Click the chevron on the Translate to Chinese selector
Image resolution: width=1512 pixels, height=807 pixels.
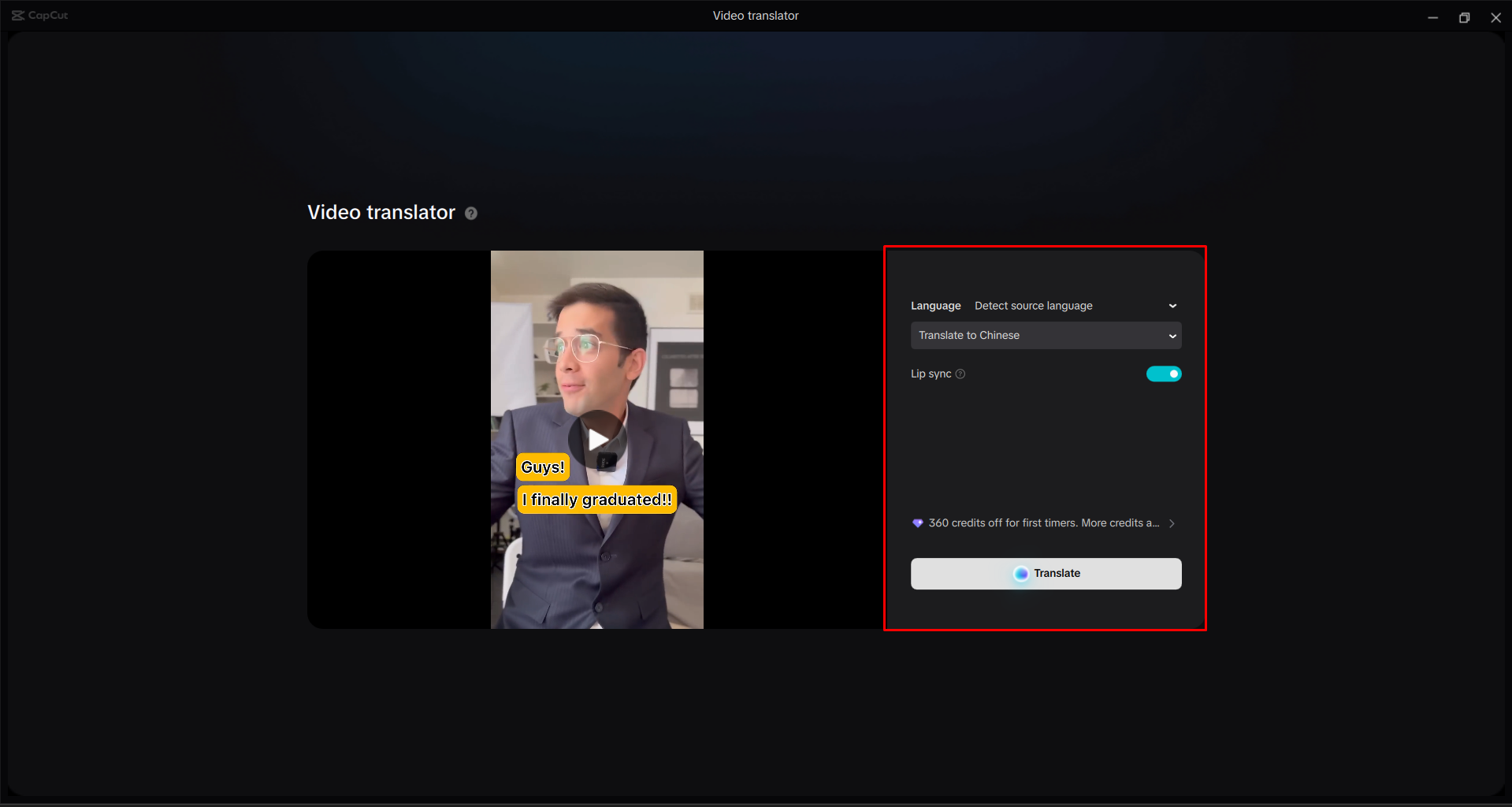(1172, 336)
